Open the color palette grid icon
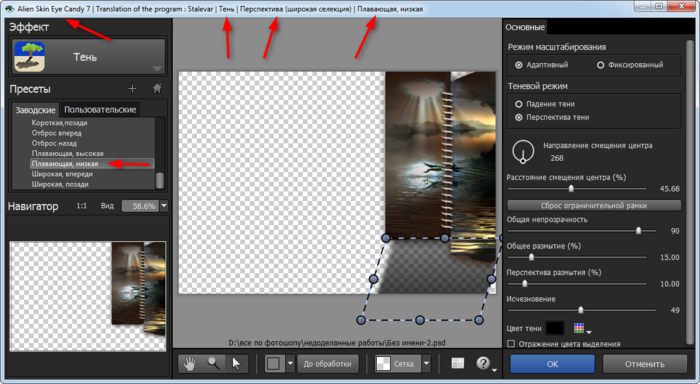The height and width of the screenshot is (384, 700). 579,328
